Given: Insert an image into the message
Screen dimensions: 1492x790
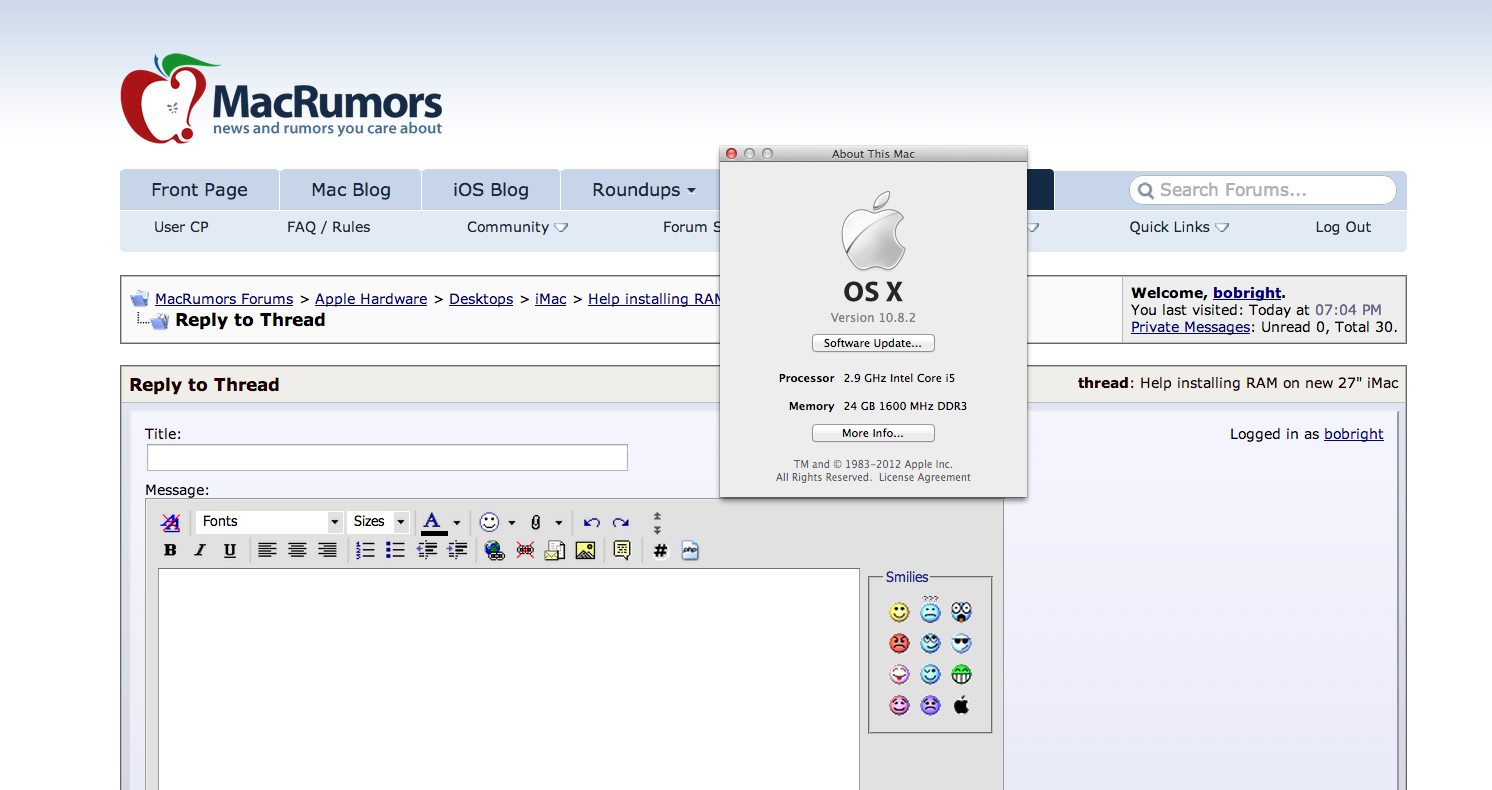Looking at the screenshot, I should coord(586,550).
